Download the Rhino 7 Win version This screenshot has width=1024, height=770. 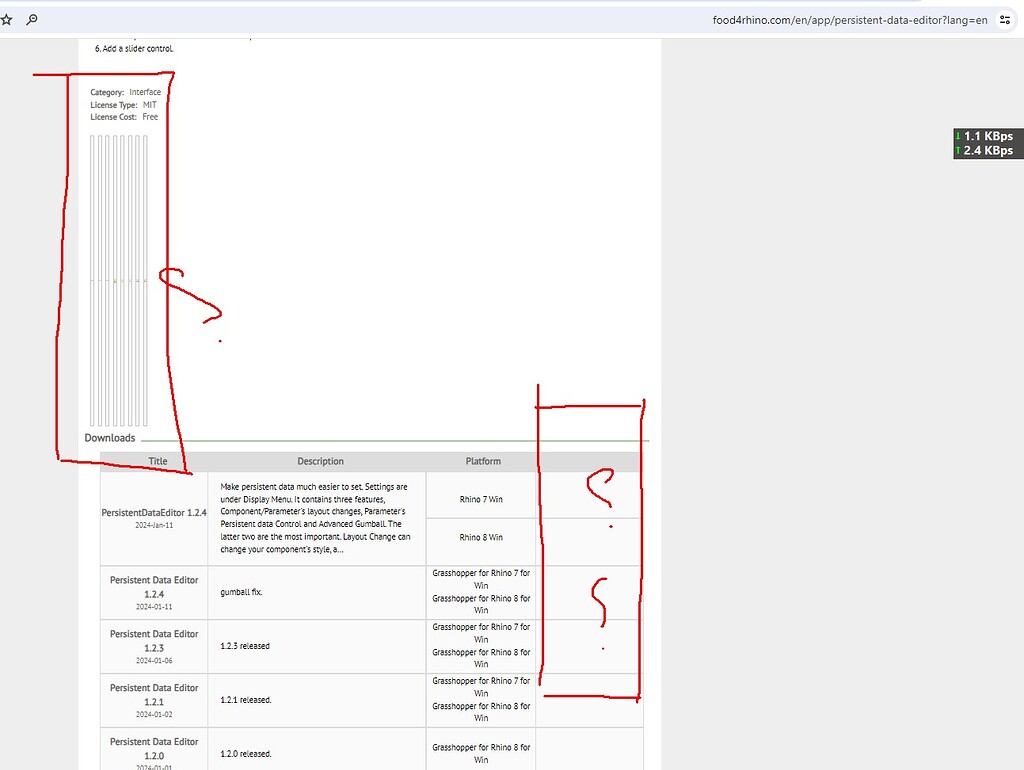click(483, 497)
